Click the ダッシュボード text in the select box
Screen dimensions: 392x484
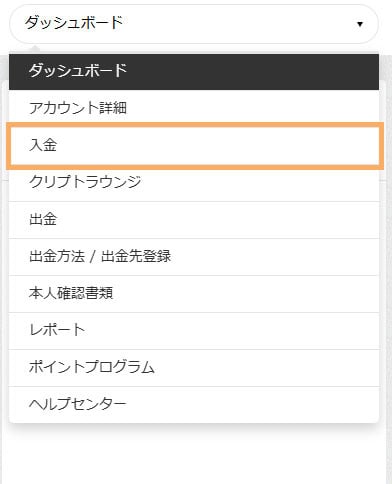pyautogui.click(x=74, y=23)
